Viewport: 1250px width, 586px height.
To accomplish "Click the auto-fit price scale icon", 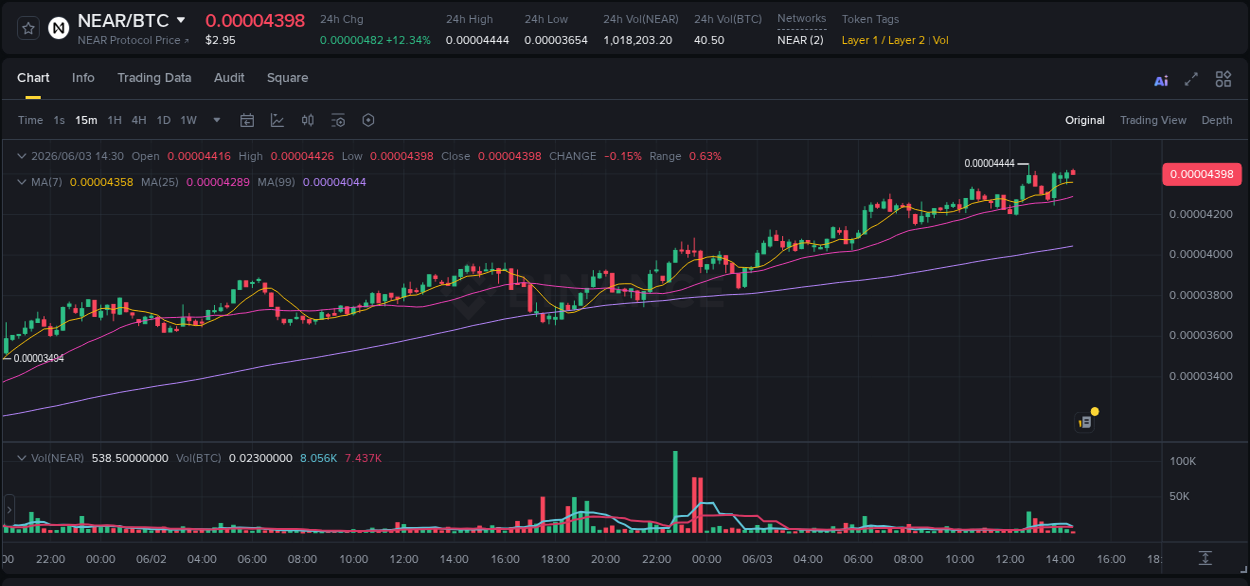I will [1206, 557].
